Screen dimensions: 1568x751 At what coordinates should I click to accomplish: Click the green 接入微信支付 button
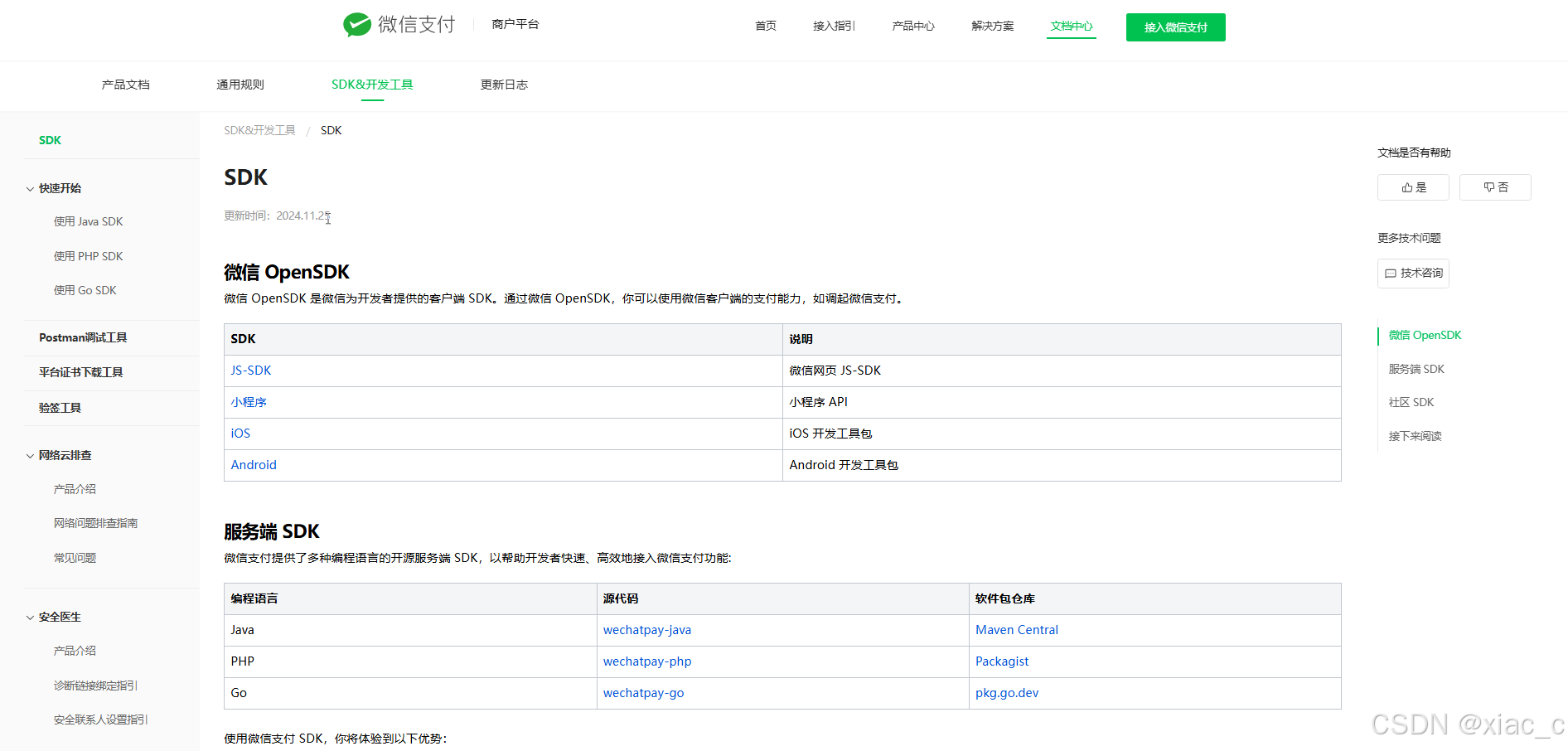click(1175, 27)
